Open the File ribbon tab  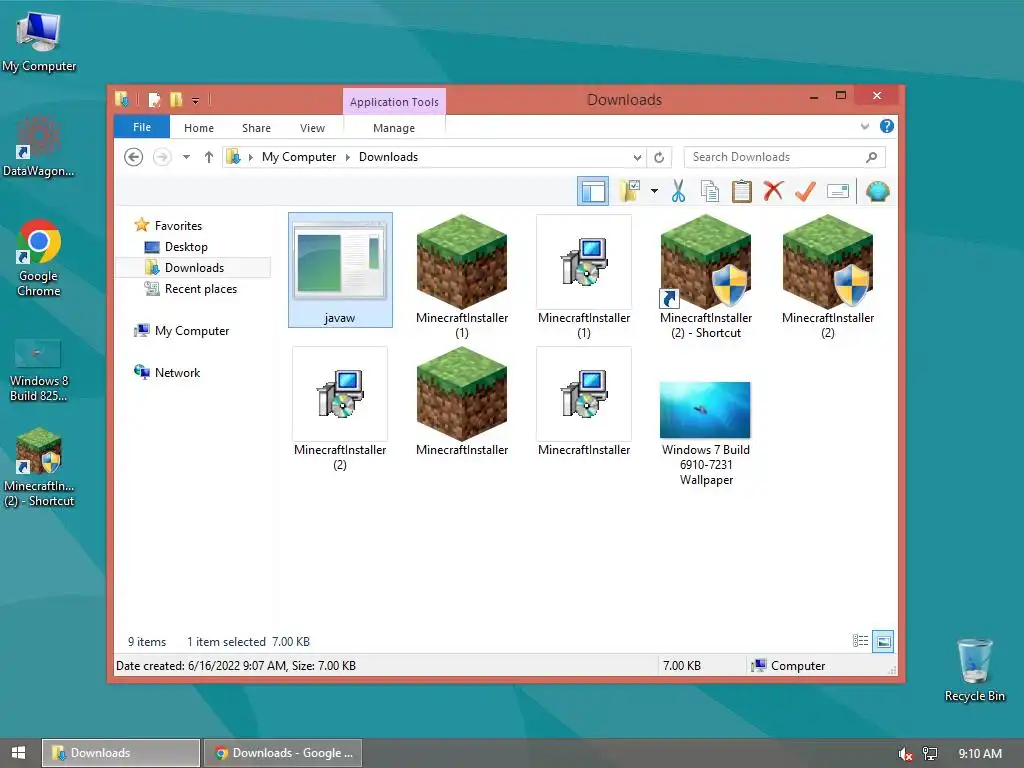(x=142, y=127)
